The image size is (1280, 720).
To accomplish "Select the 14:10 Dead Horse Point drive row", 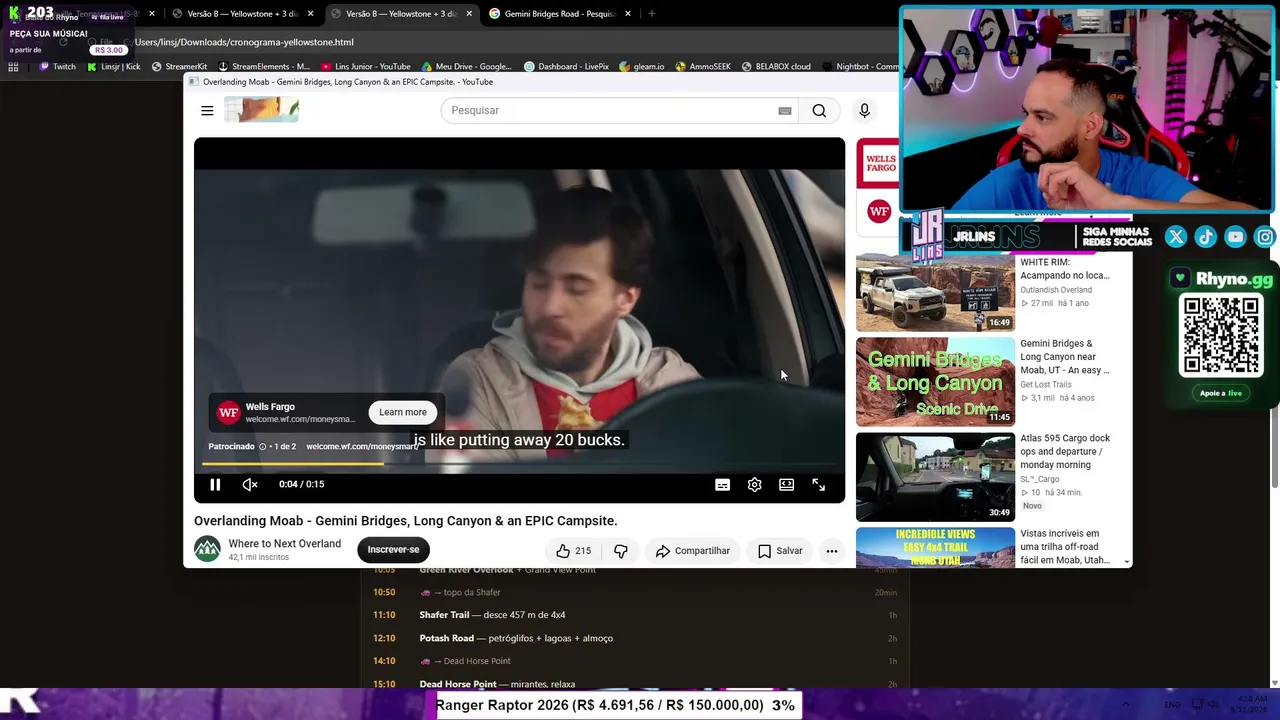I will [x=635, y=661].
